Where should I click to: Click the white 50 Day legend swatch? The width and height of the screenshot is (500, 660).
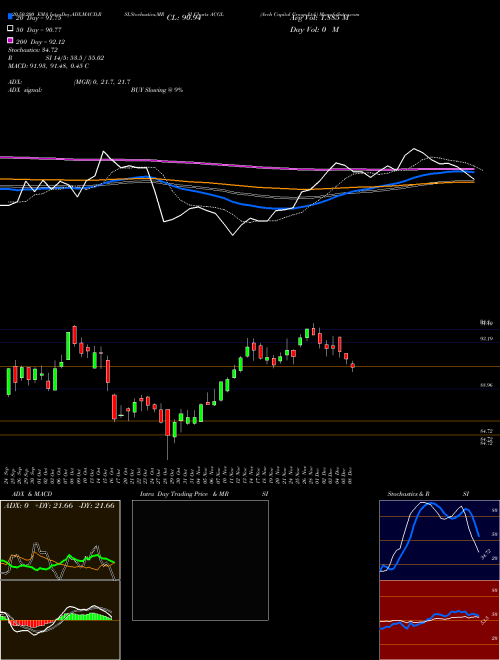click(x=11, y=29)
